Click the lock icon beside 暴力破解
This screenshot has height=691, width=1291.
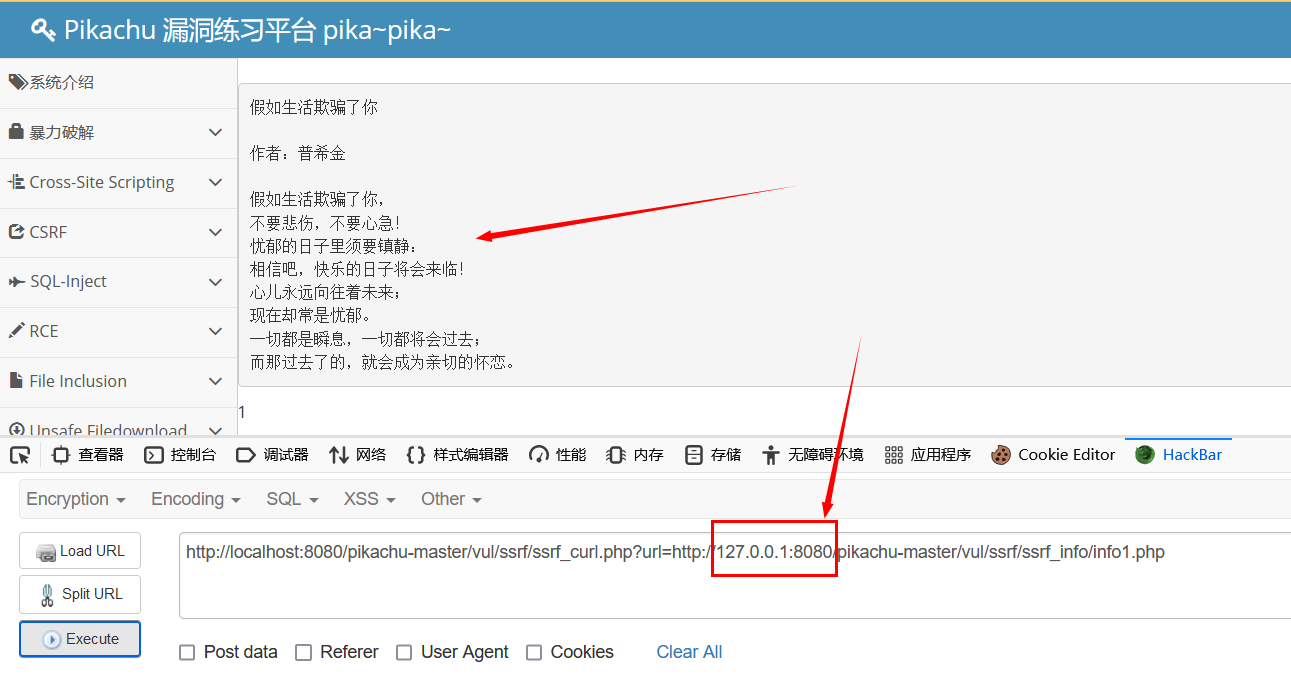coord(16,132)
